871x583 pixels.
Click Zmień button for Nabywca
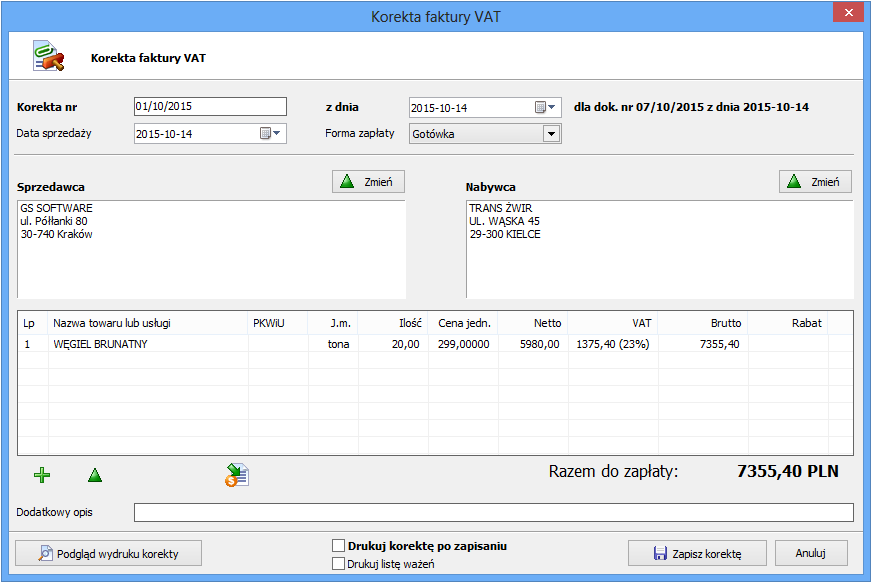point(815,182)
